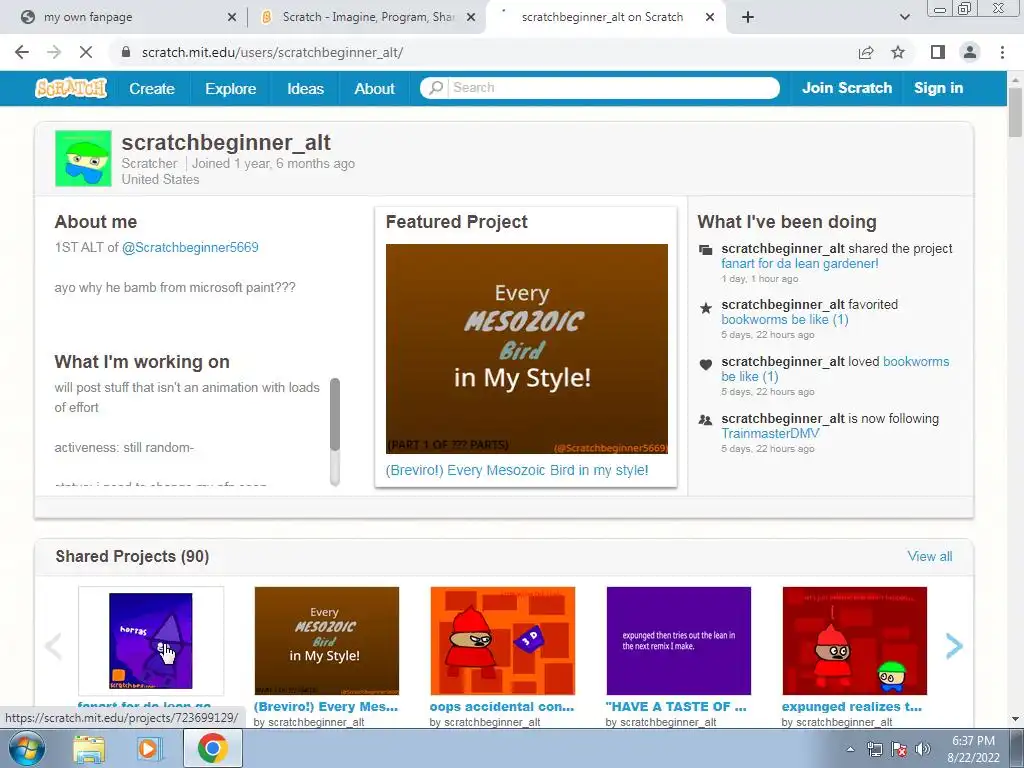Expand the tab search dropdown chevron
1024x768 pixels.
pos(904,18)
